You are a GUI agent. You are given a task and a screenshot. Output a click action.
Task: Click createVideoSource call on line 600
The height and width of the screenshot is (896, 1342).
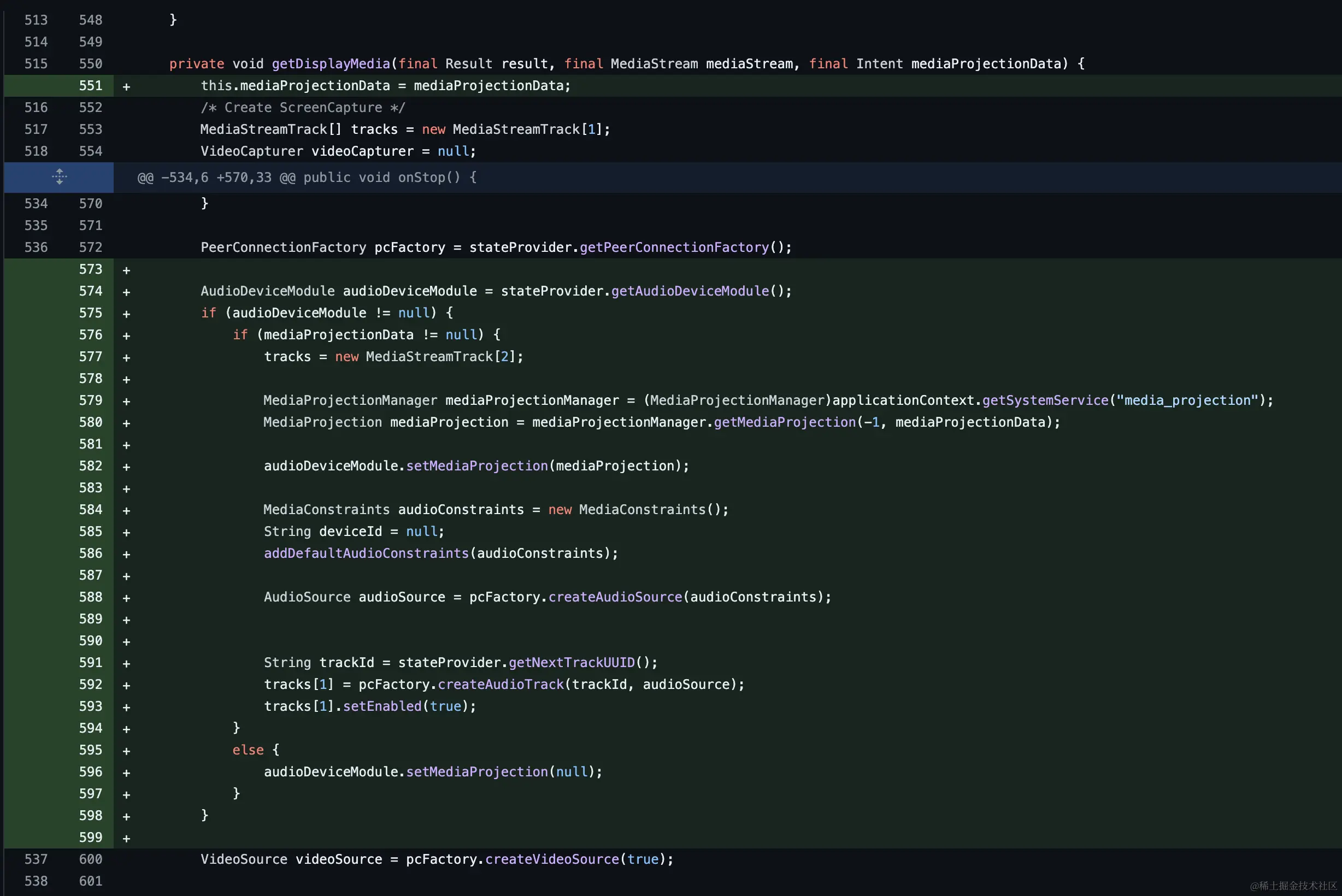(x=551, y=859)
